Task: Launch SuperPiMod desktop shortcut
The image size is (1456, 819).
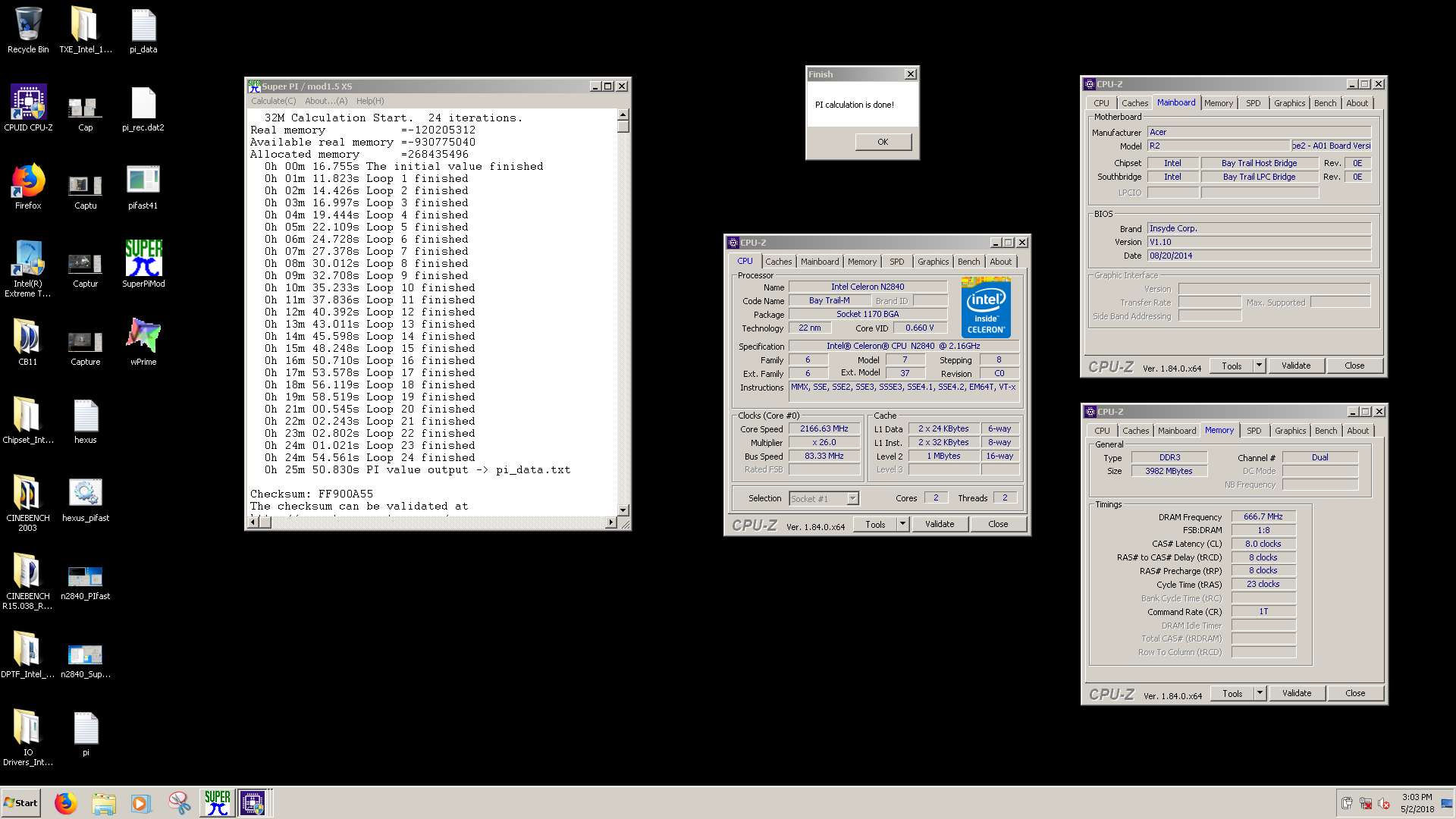Action: pos(143,265)
